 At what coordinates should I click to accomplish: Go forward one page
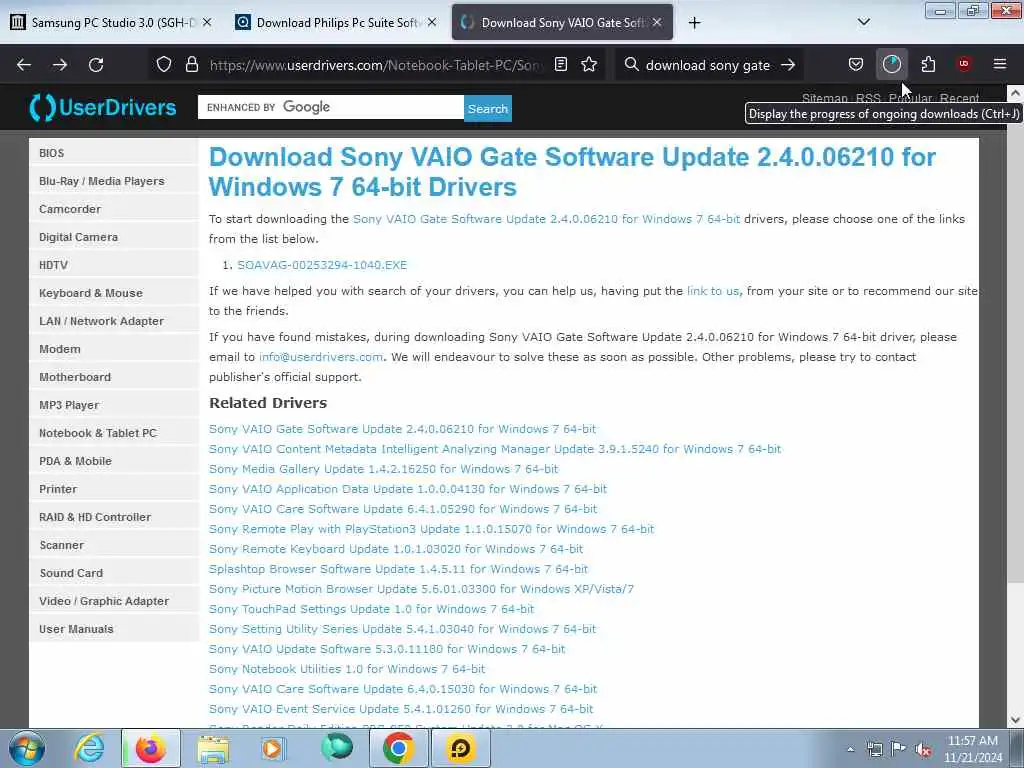60,65
